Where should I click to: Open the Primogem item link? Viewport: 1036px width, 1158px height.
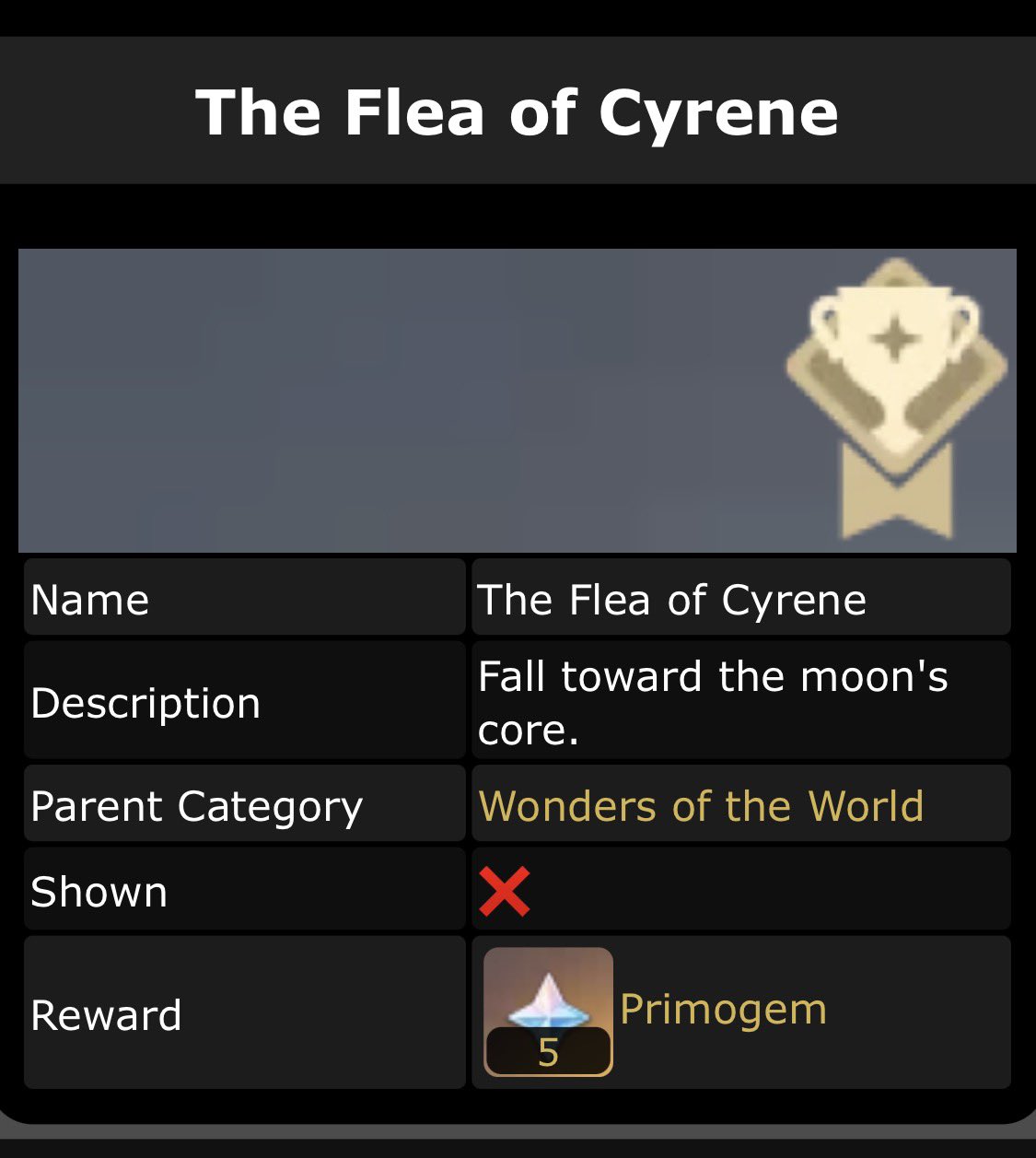pos(723,1010)
